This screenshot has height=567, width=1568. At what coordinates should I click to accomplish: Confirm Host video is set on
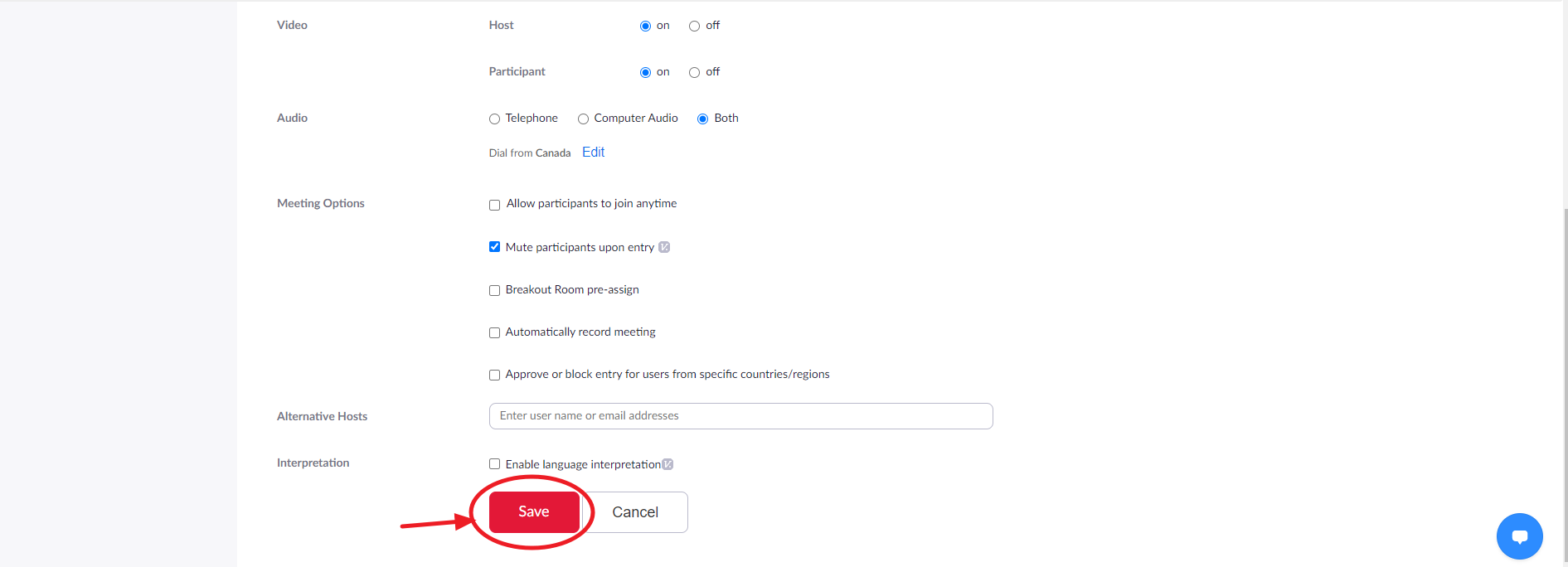tap(645, 26)
